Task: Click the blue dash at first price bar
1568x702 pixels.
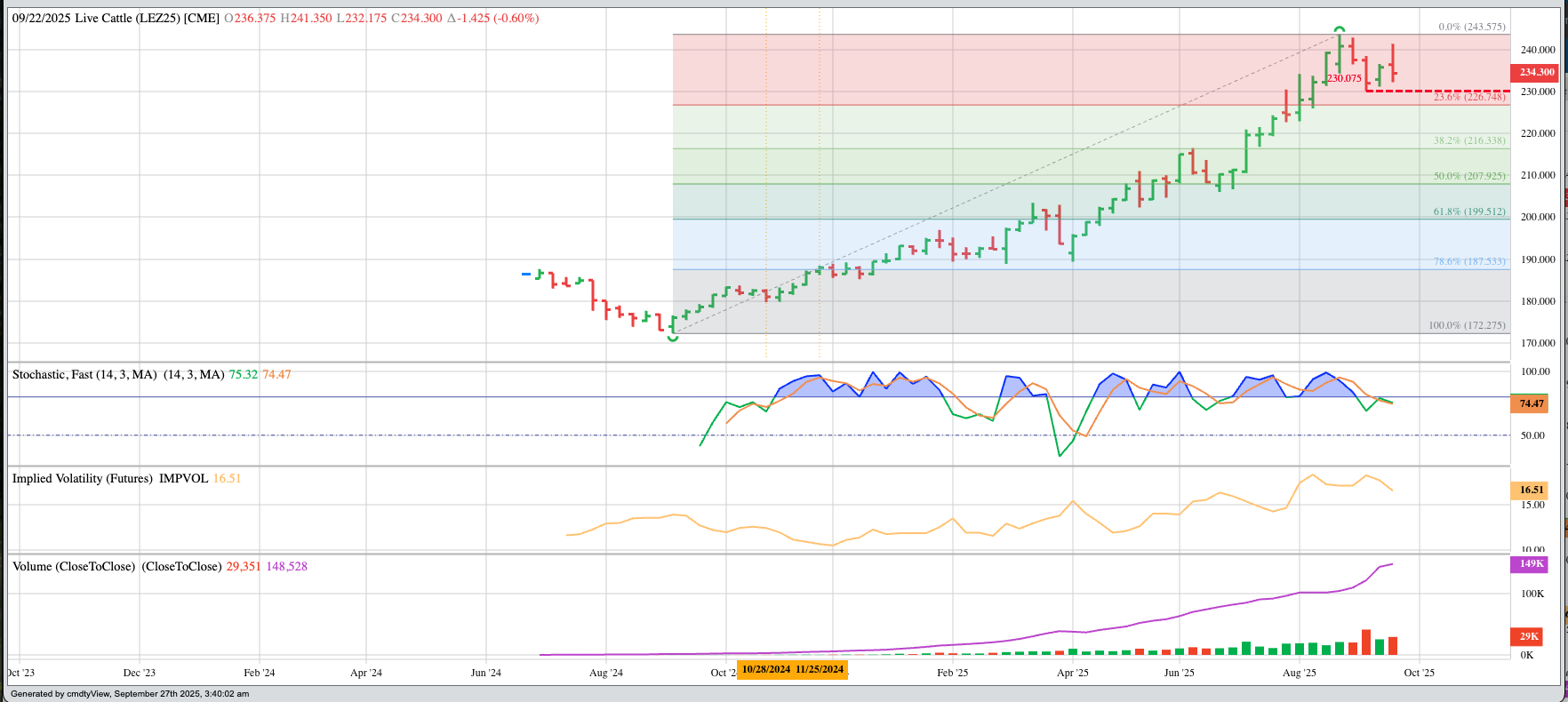Action: (525, 274)
